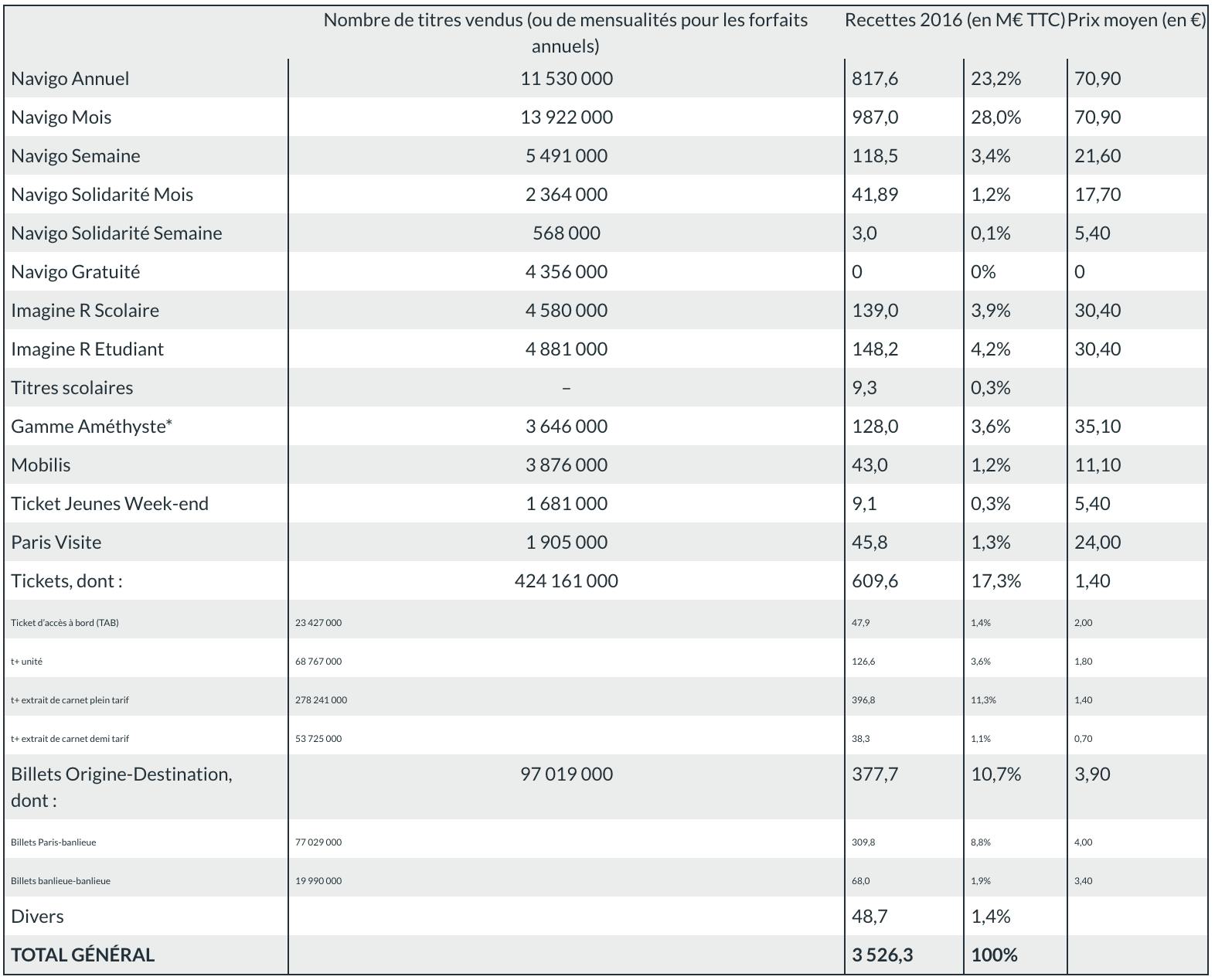Click the Billets Origine-Destination row label
The width and height of the screenshot is (1215, 980).
(x=121, y=787)
